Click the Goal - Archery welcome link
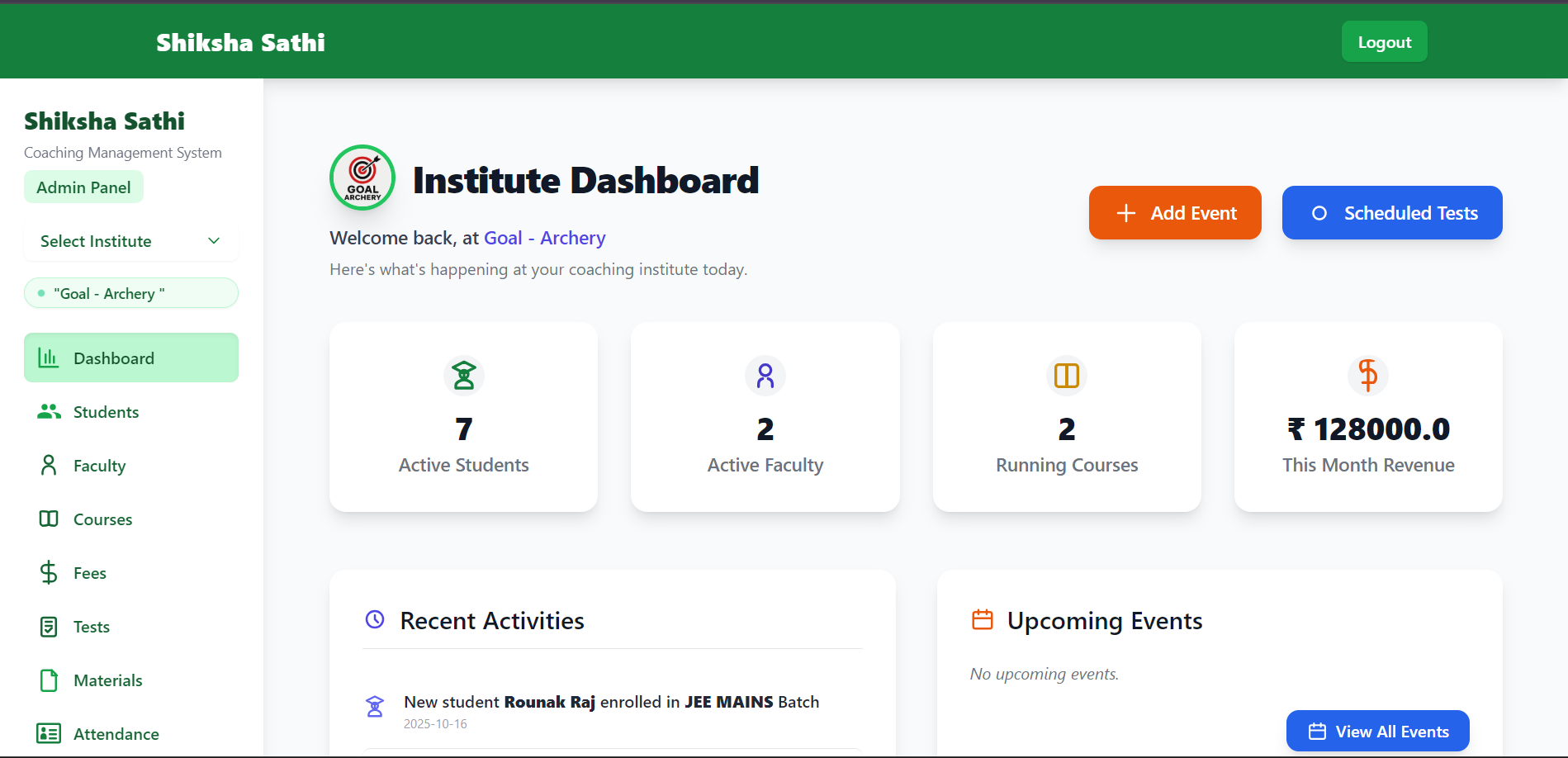The width and height of the screenshot is (1568, 758). pos(544,238)
